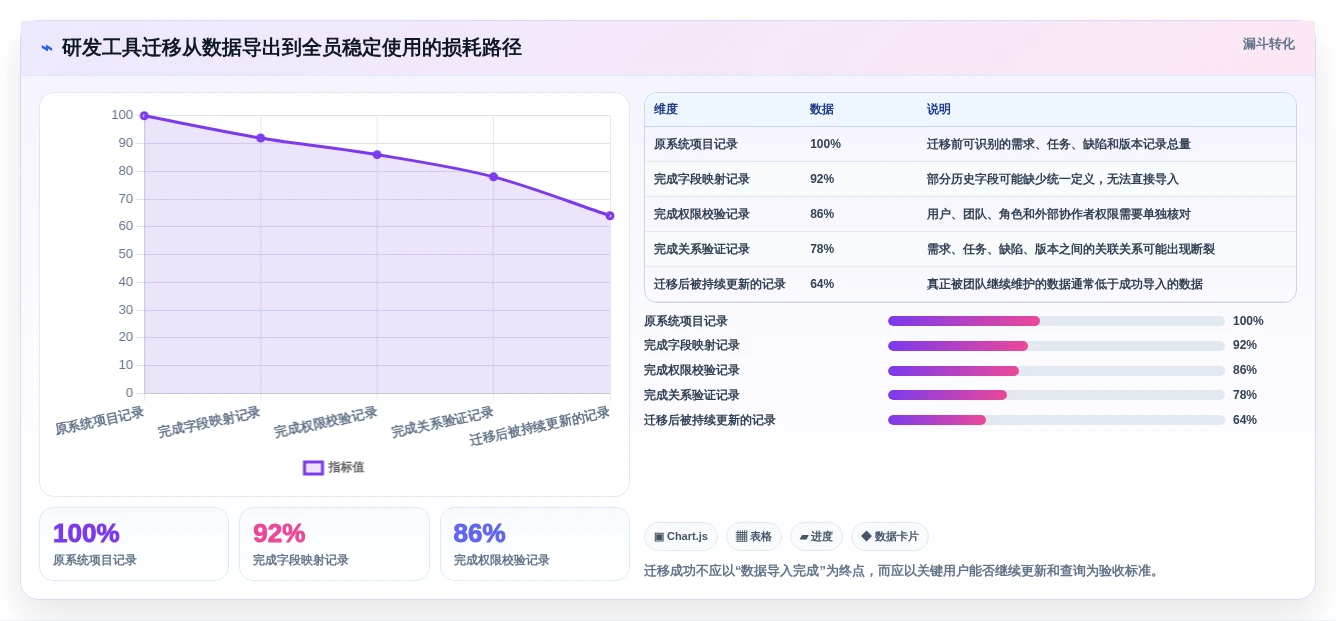Viewport: 1336px width, 621px height.
Task: Click the chart point for 完成字段映射记录
Action: pyautogui.click(x=261, y=138)
